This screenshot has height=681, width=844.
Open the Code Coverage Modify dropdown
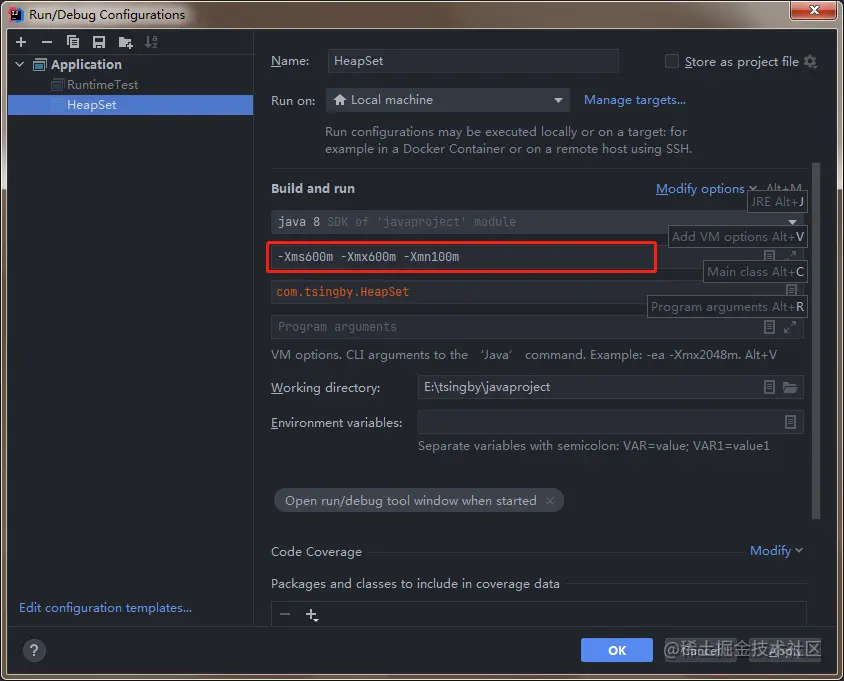[x=776, y=551]
